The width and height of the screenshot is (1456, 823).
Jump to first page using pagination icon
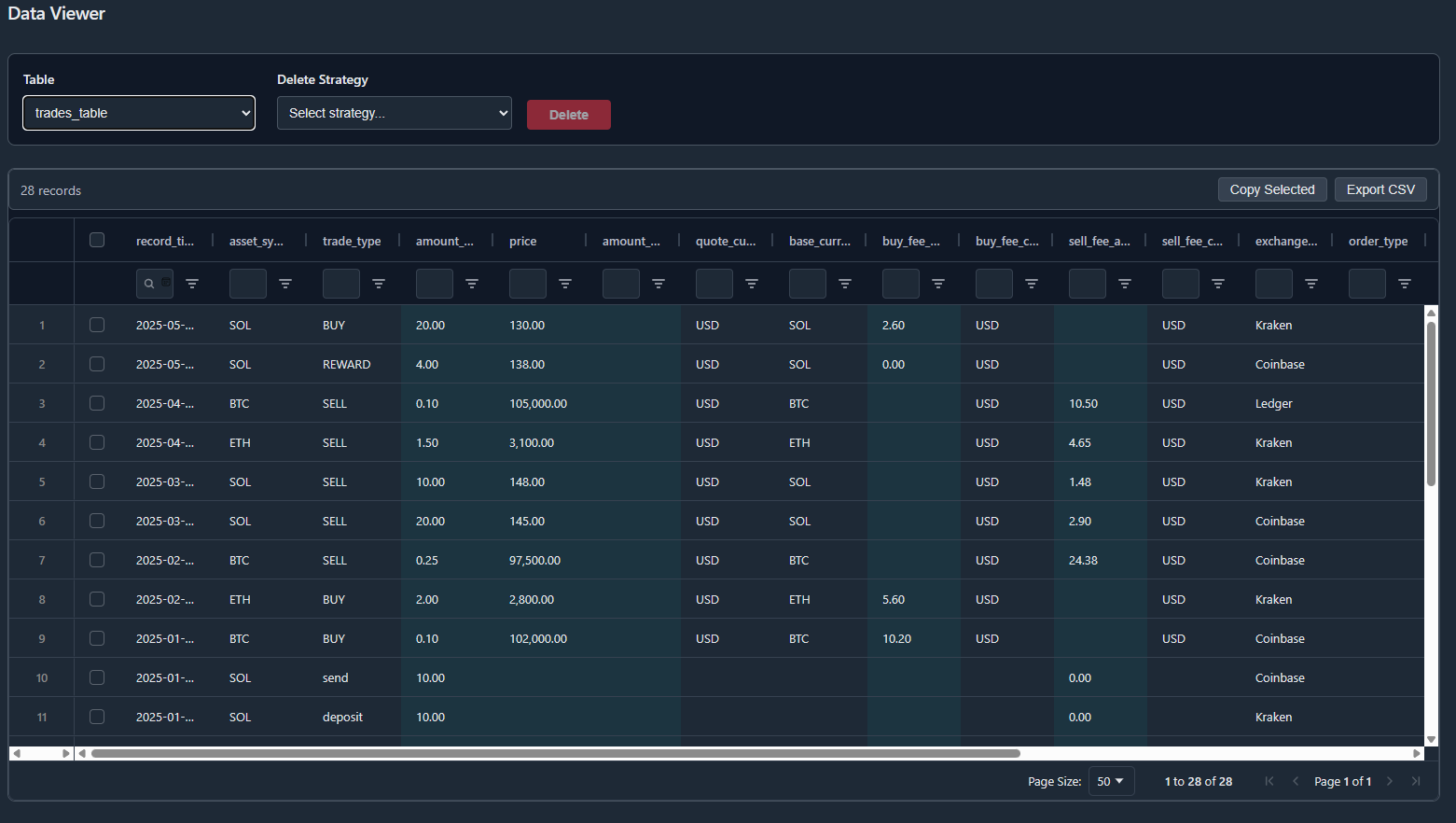1269,781
